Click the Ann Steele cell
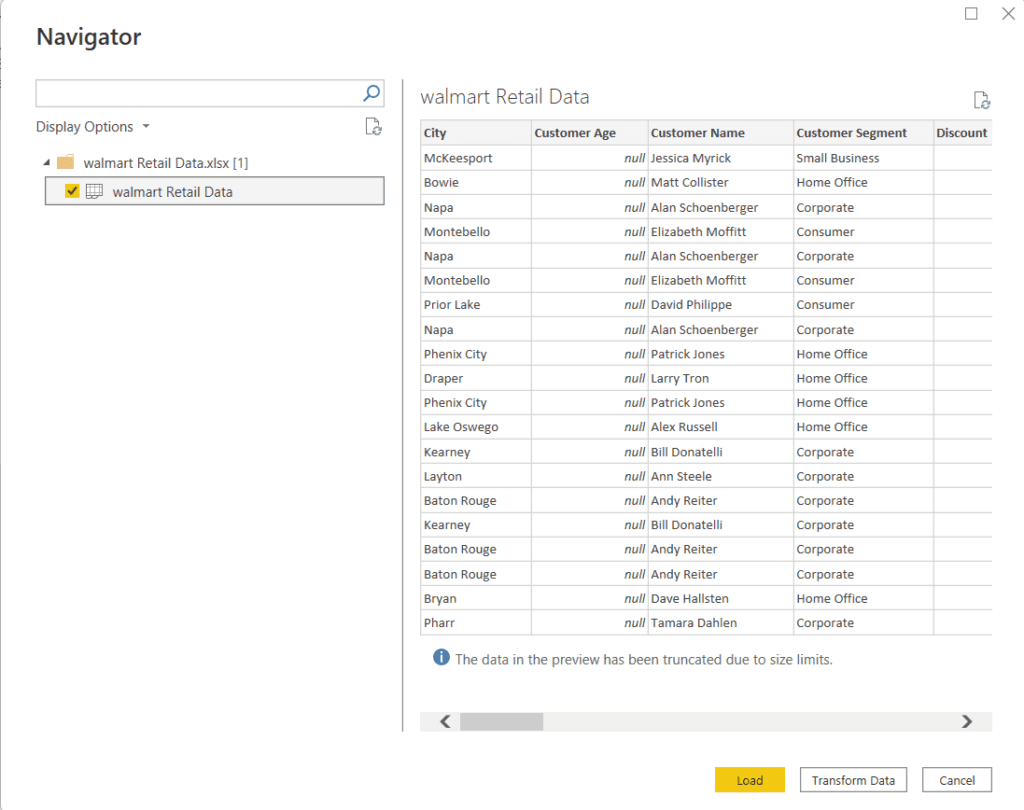 tap(721, 476)
